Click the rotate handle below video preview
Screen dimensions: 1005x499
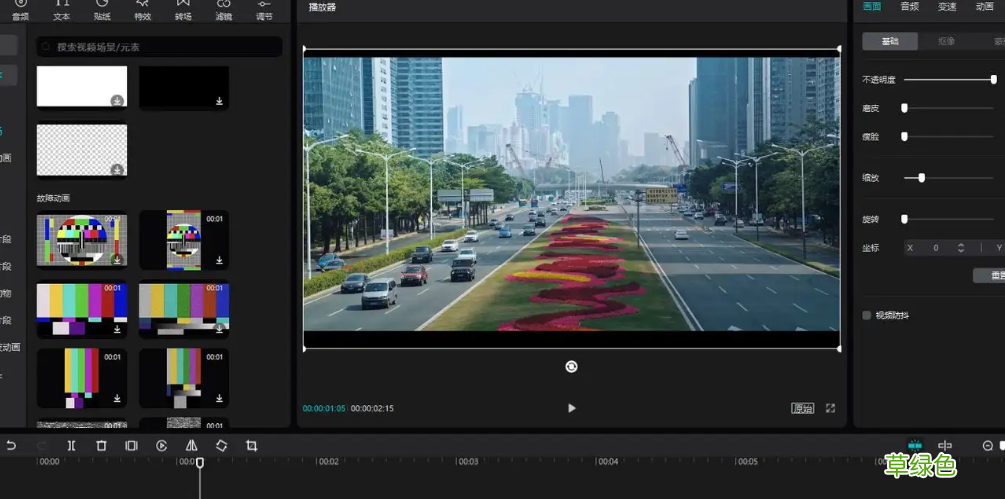571,367
